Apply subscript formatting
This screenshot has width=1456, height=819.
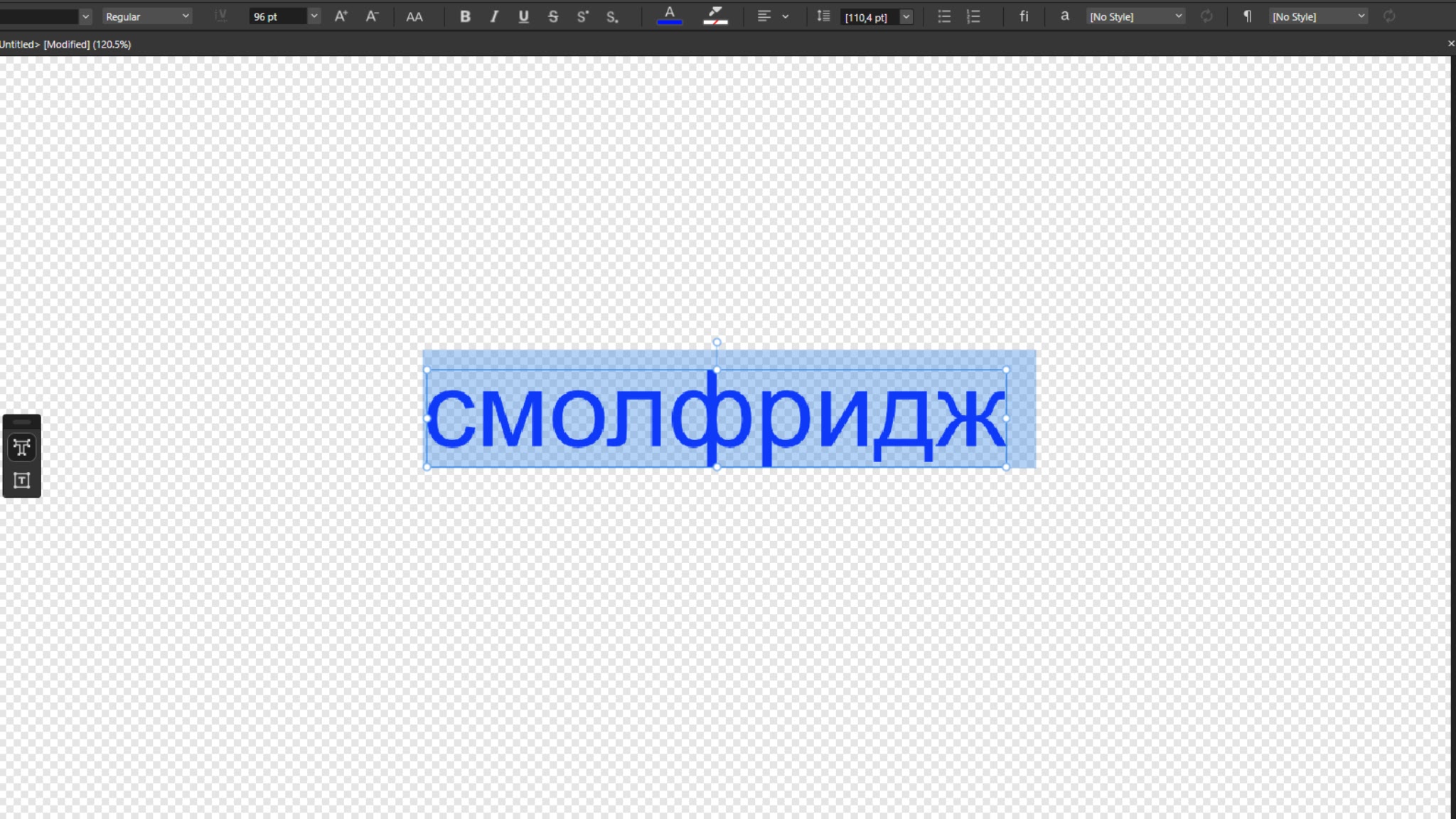[x=612, y=16]
